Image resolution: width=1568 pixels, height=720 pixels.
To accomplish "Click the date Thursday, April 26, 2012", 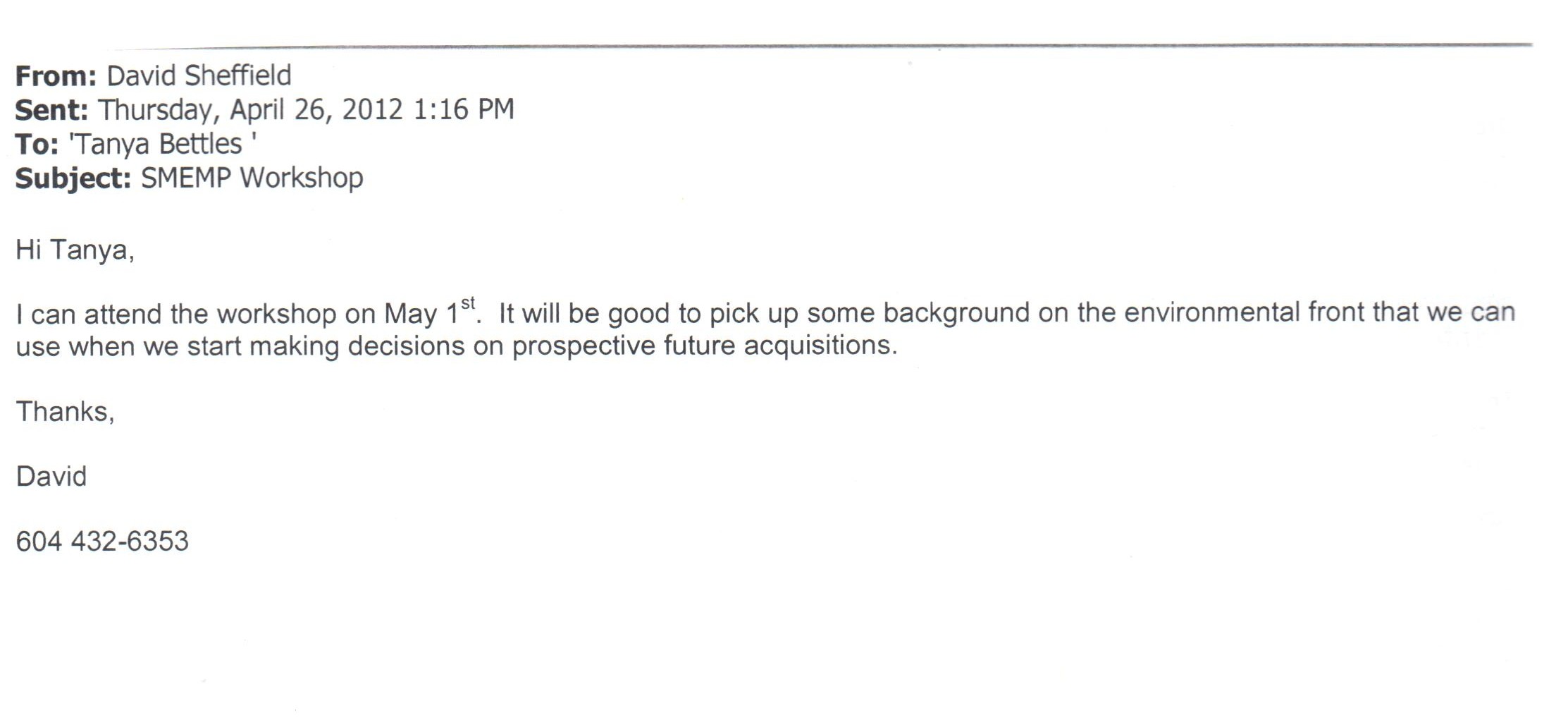I will pos(250,111).
